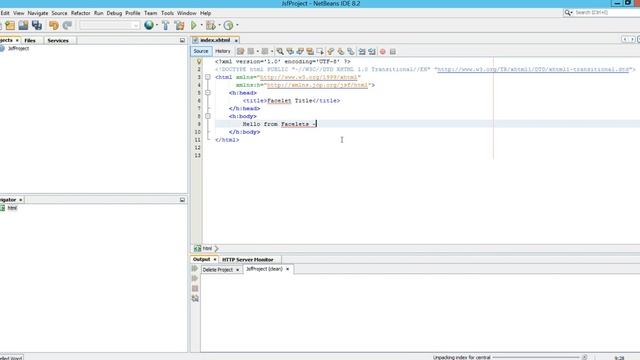The height and width of the screenshot is (360, 640).
Task: Click the Profile Project toolbar icon
Action: [229, 25]
